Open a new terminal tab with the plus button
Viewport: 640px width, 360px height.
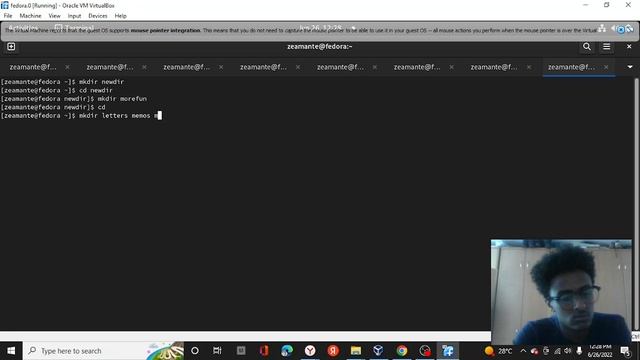[x=11, y=47]
